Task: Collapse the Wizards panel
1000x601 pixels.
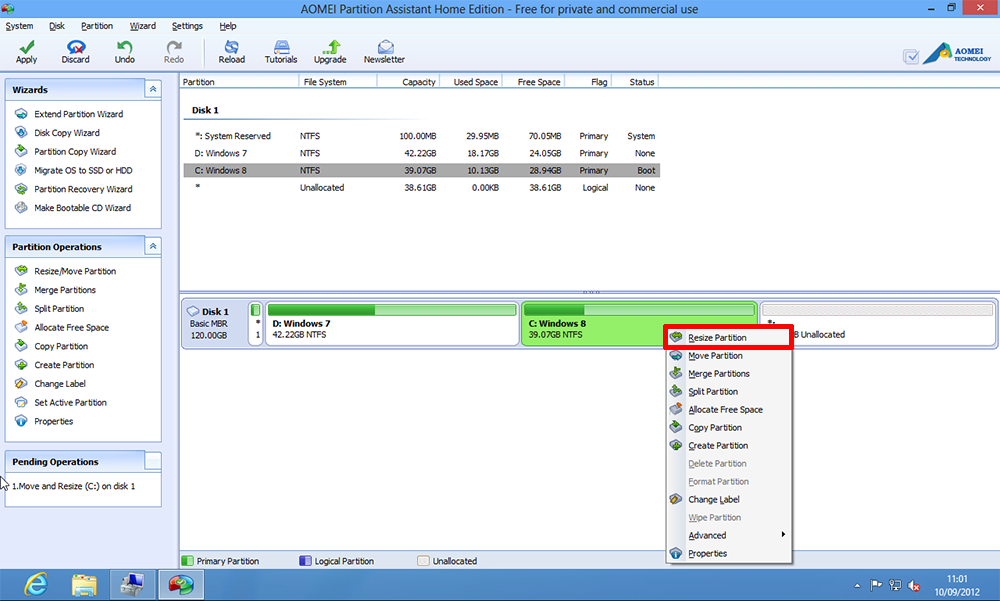Action: [153, 89]
